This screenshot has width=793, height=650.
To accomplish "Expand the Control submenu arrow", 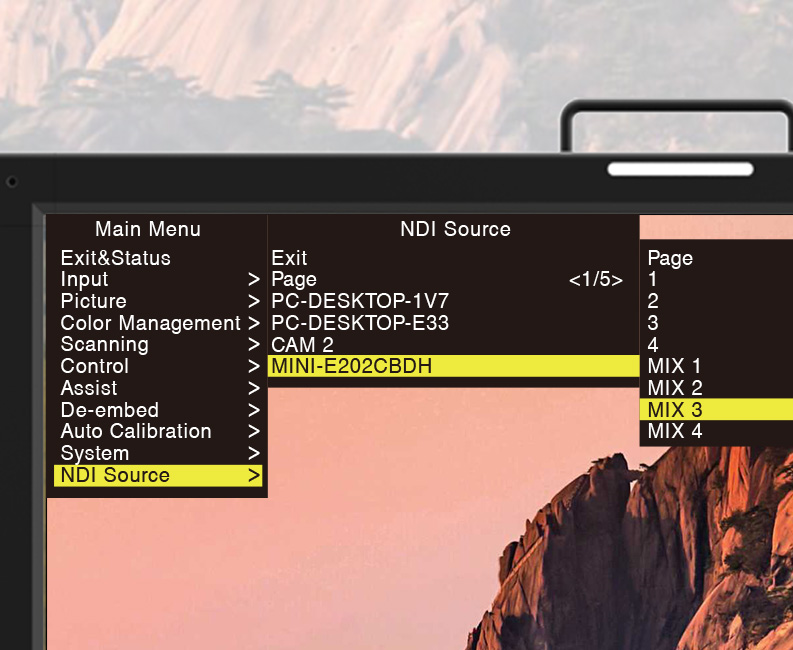I will point(254,367).
